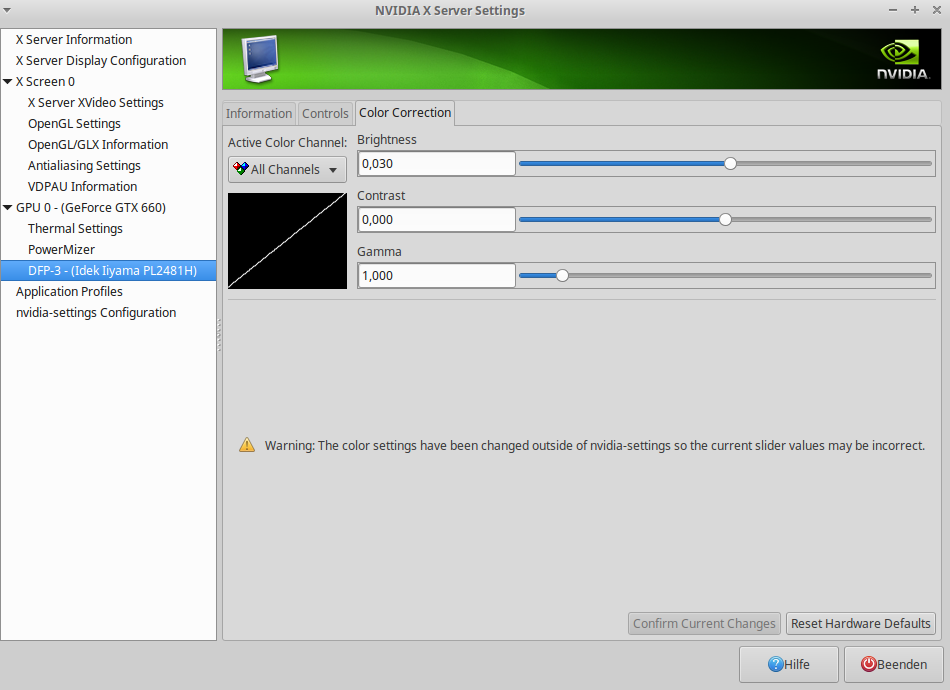Focus the Brightness value field
The height and width of the screenshot is (690, 950).
(436, 164)
